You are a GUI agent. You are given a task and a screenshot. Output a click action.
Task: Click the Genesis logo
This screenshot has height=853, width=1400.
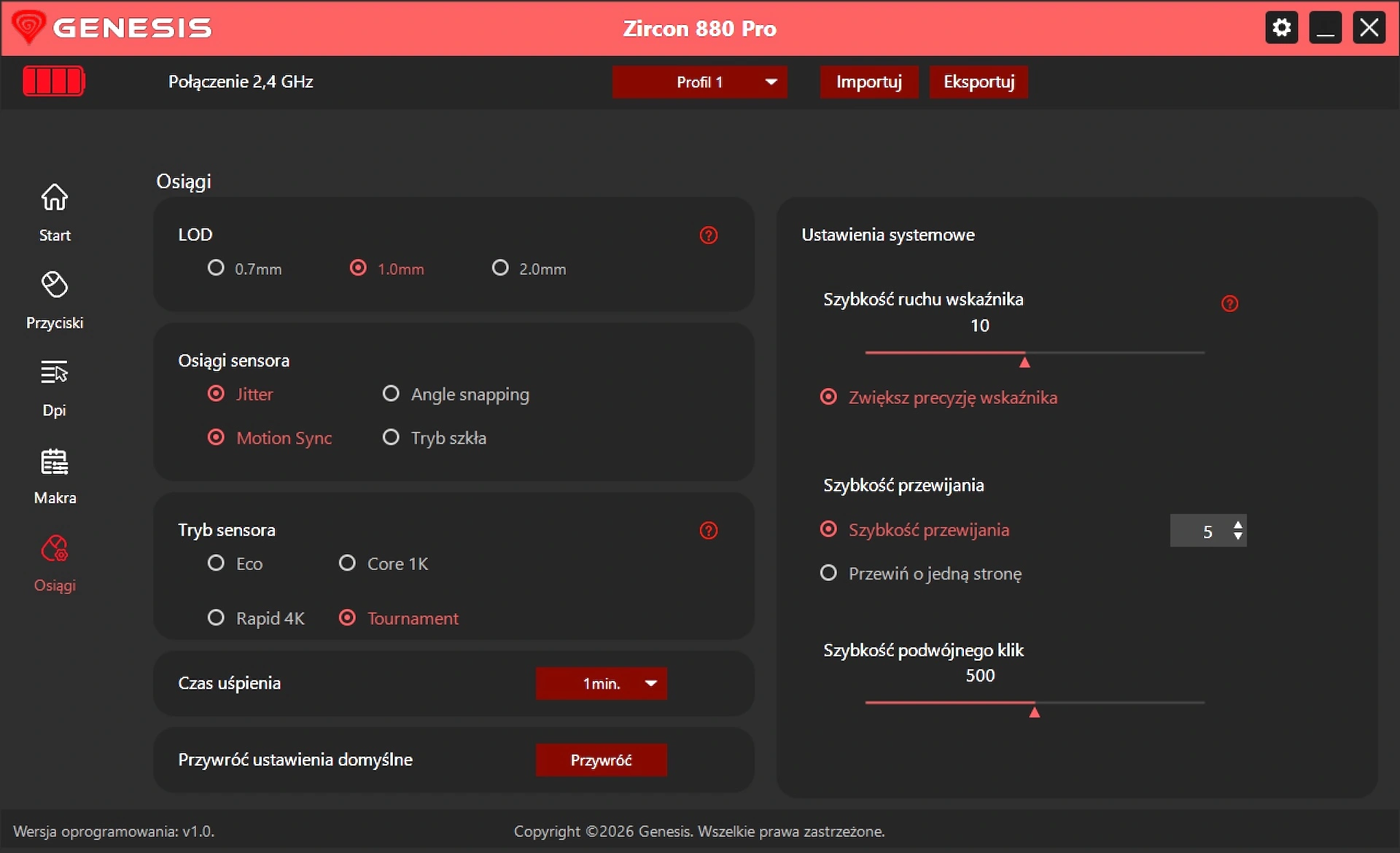(x=112, y=28)
